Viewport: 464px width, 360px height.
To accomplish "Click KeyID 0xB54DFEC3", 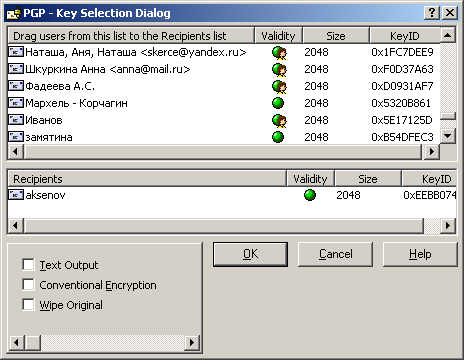I will point(402,137).
